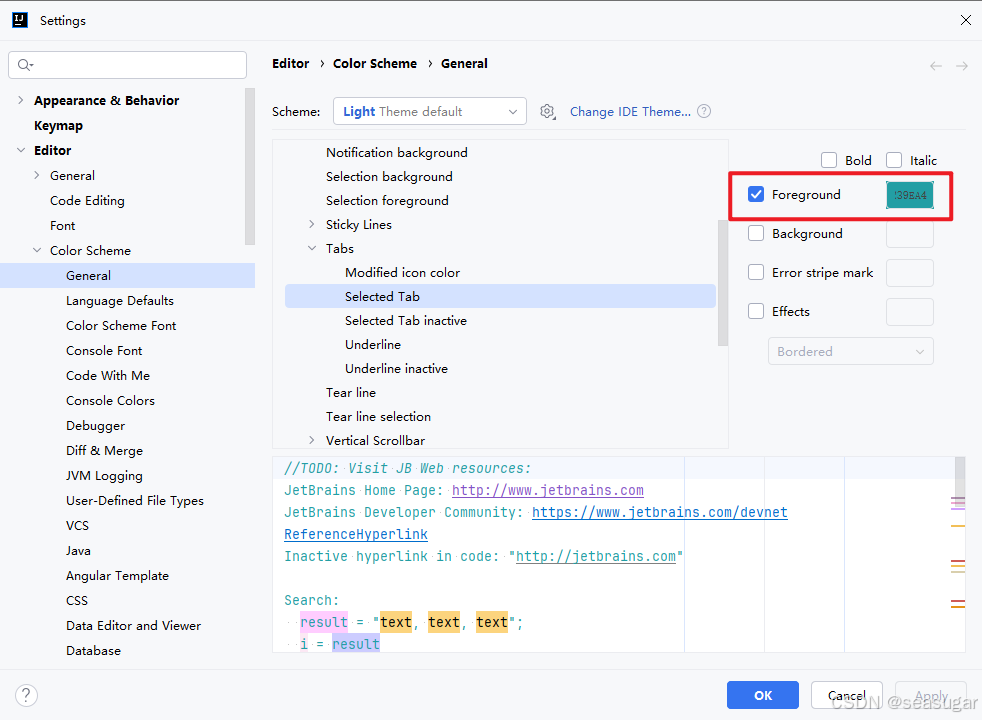Select Tear line selection item

point(378,416)
